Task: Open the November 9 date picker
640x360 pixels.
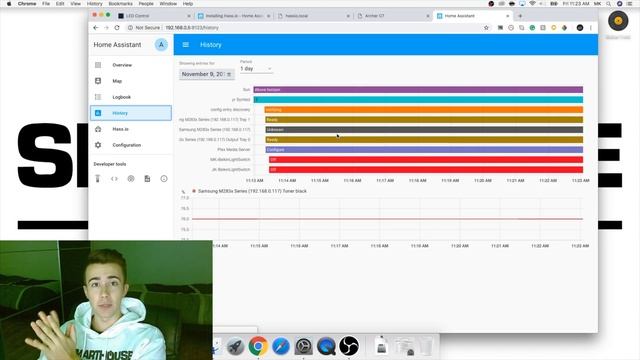Action: (207, 74)
